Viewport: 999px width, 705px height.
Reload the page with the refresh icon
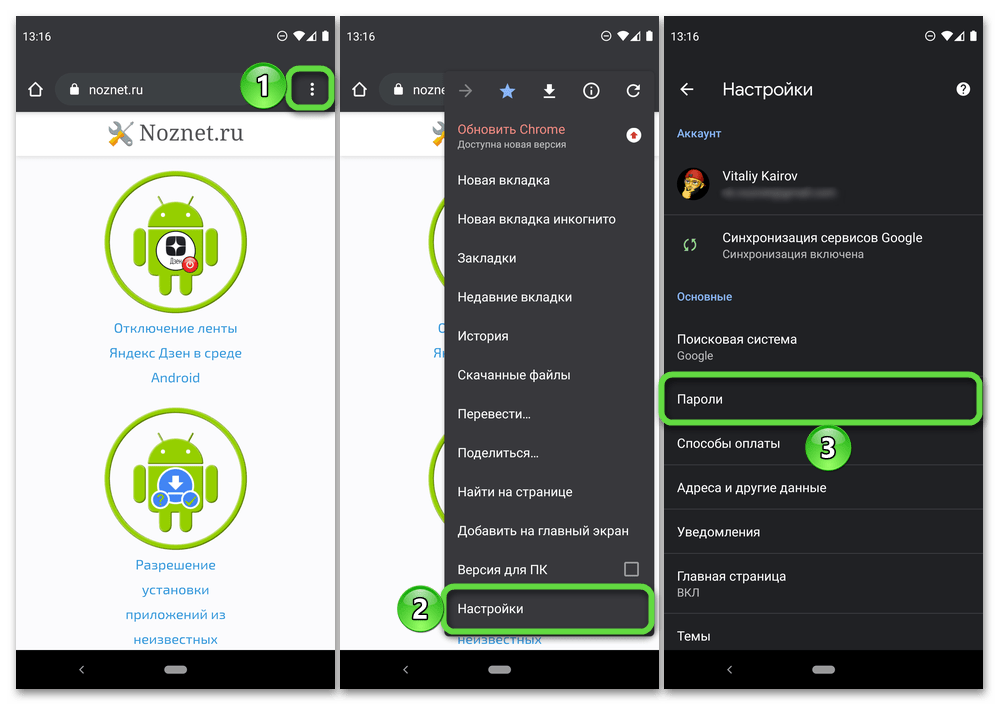coord(632,91)
